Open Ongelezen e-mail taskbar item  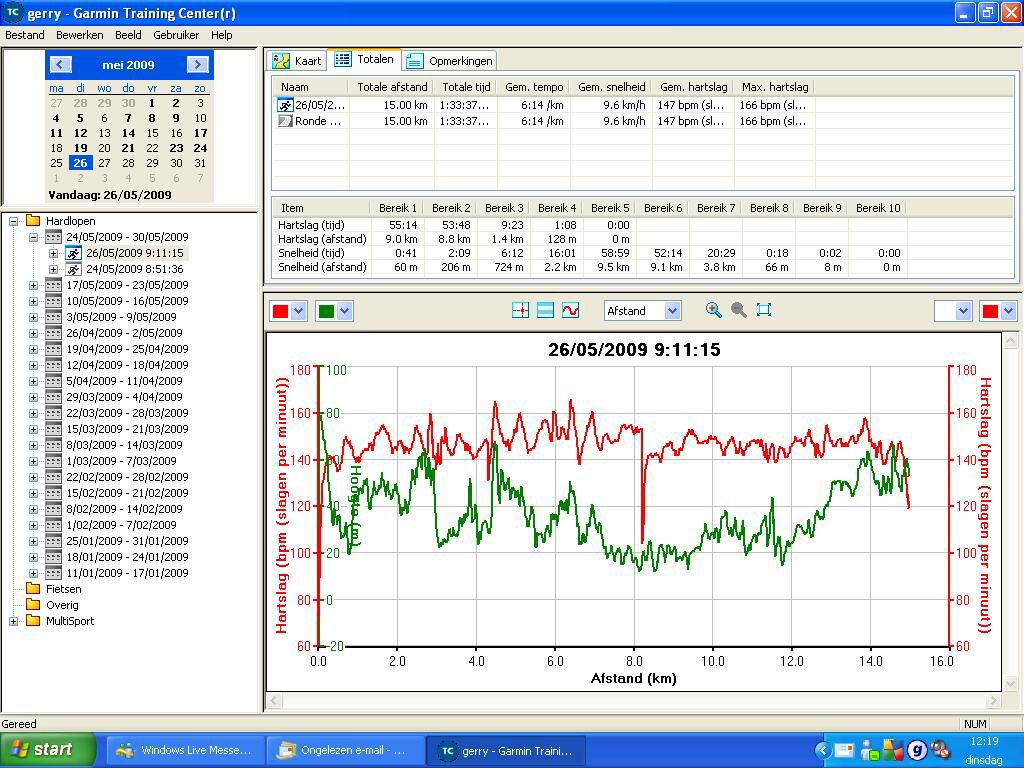coord(345,750)
